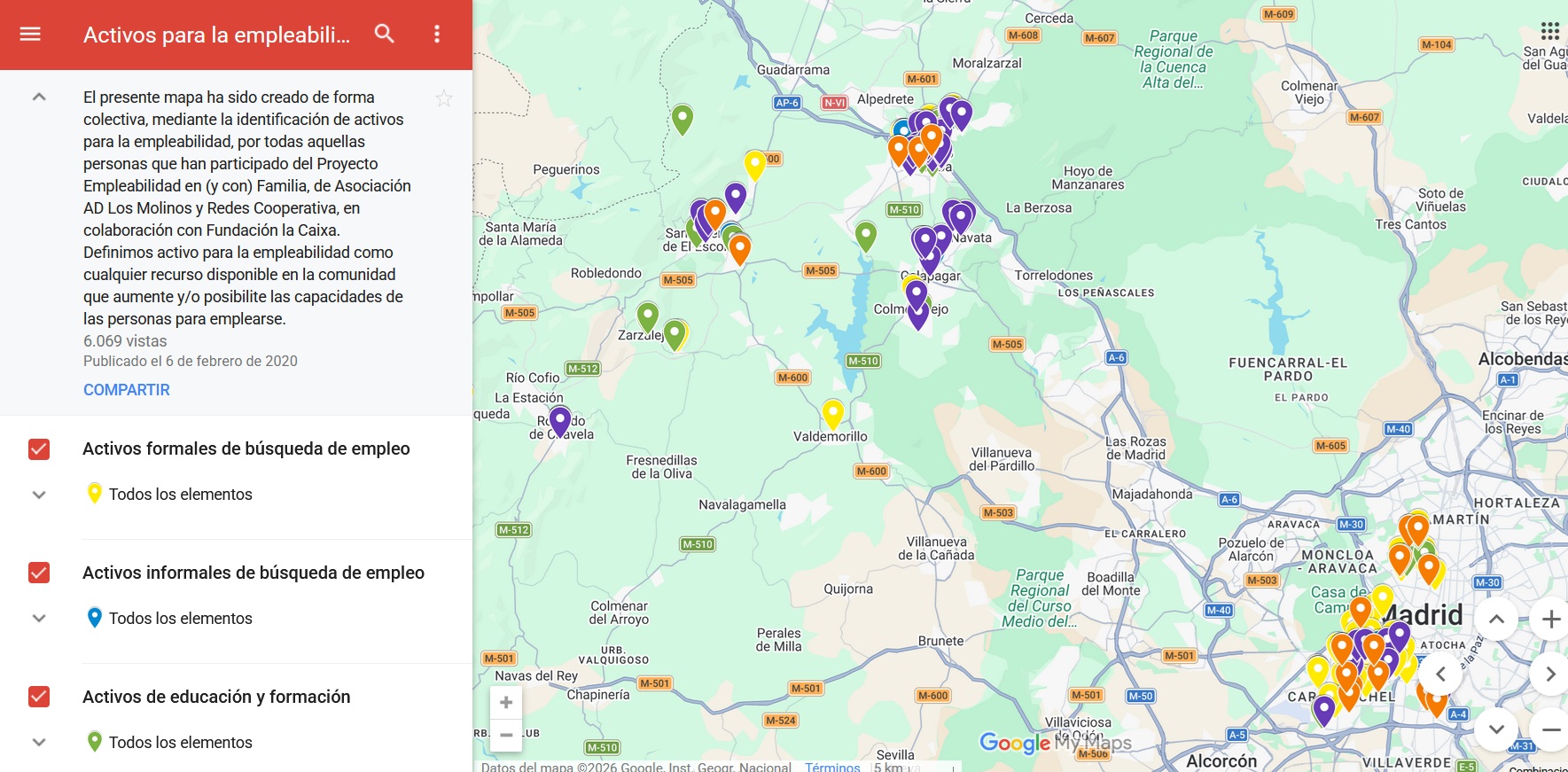This screenshot has width=1568, height=772.
Task: Star this map as favorite
Action: pyautogui.click(x=444, y=98)
